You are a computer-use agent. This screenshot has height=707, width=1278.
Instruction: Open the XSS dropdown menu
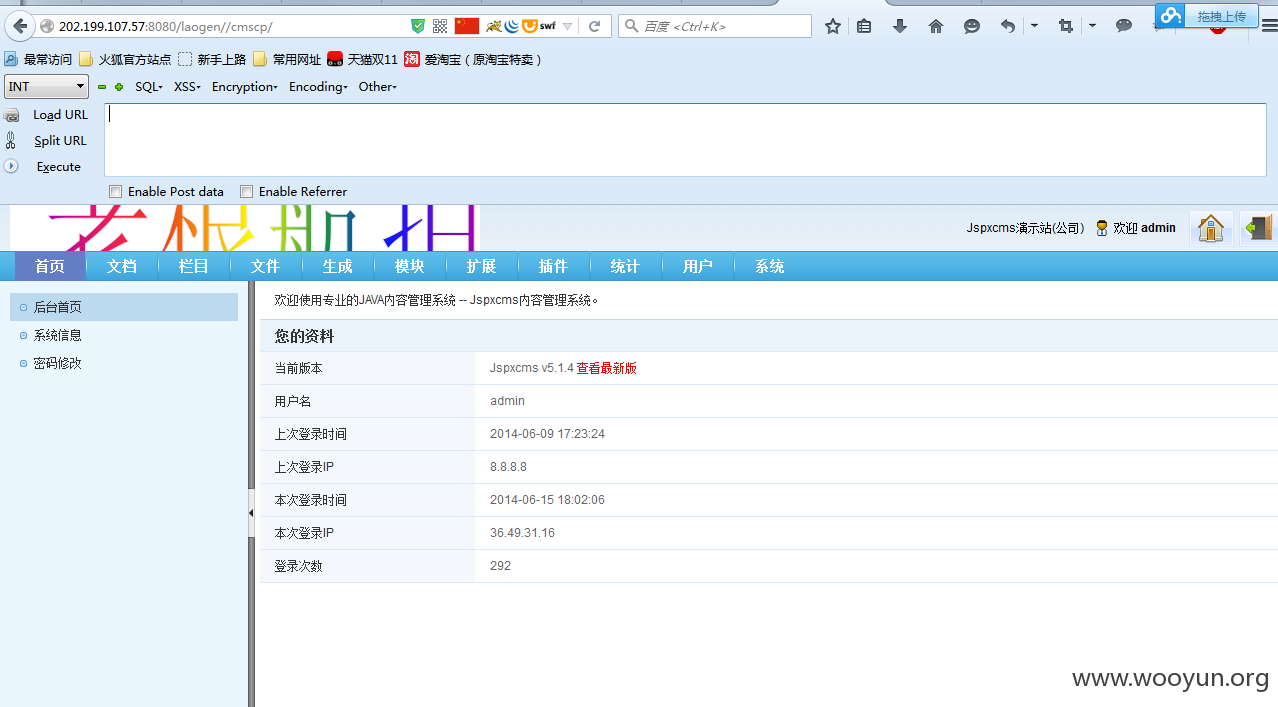click(x=187, y=87)
